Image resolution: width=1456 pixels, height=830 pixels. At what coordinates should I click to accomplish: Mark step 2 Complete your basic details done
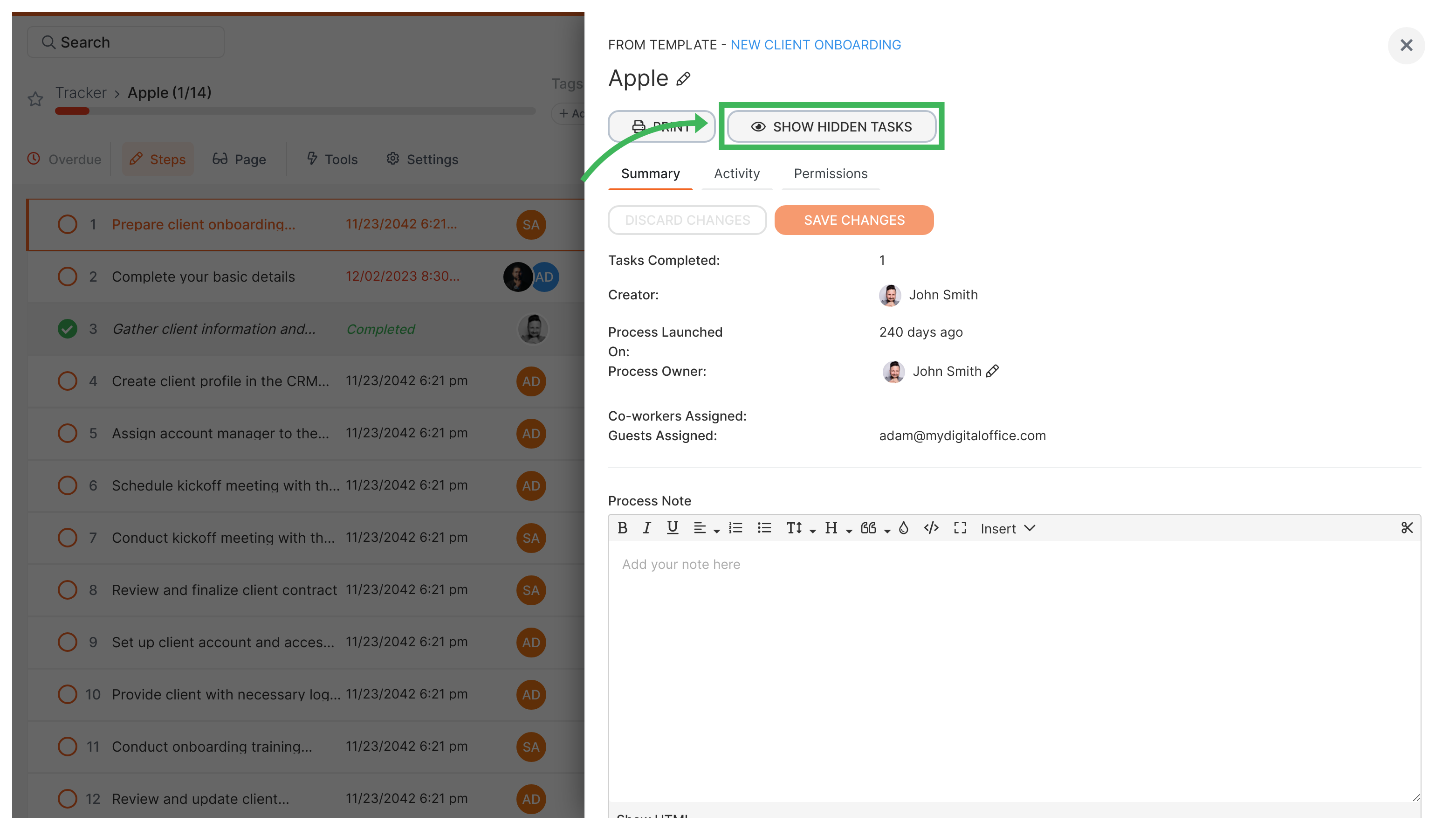[67, 277]
